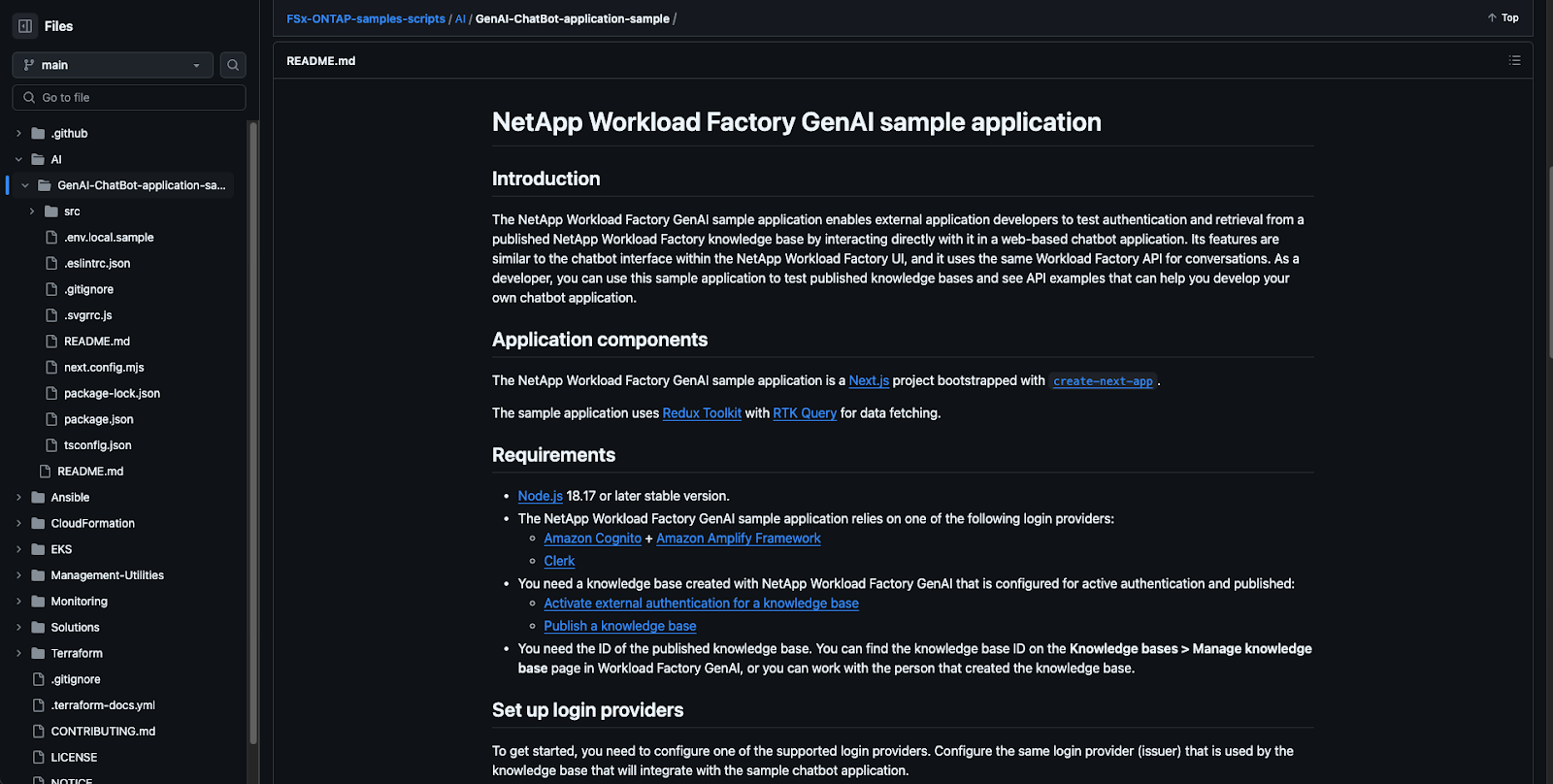The width and height of the screenshot is (1553, 784).
Task: Click the Go to file search field
Action: click(x=129, y=98)
